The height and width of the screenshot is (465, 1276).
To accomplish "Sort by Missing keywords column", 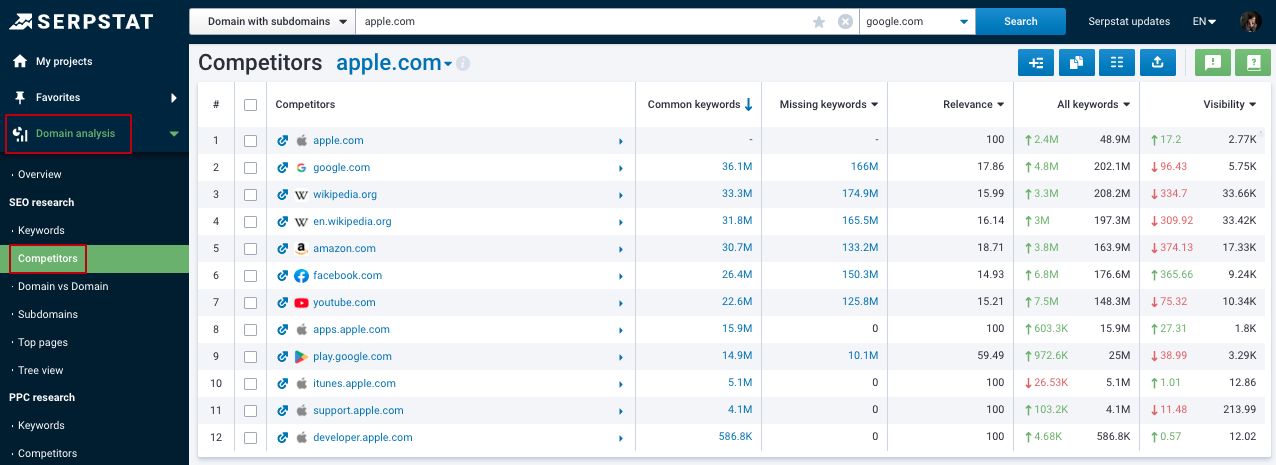I will 829,105.
